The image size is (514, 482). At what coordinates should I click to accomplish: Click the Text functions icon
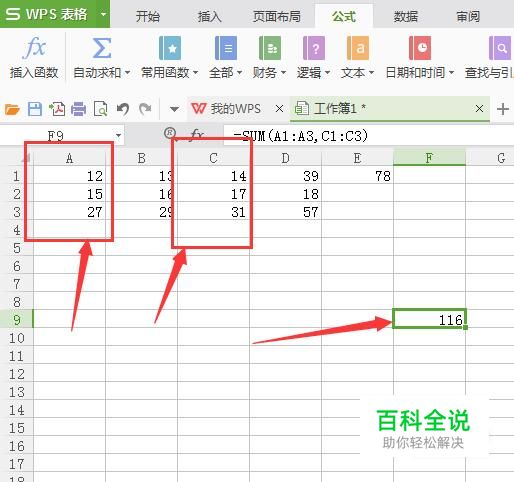(358, 48)
